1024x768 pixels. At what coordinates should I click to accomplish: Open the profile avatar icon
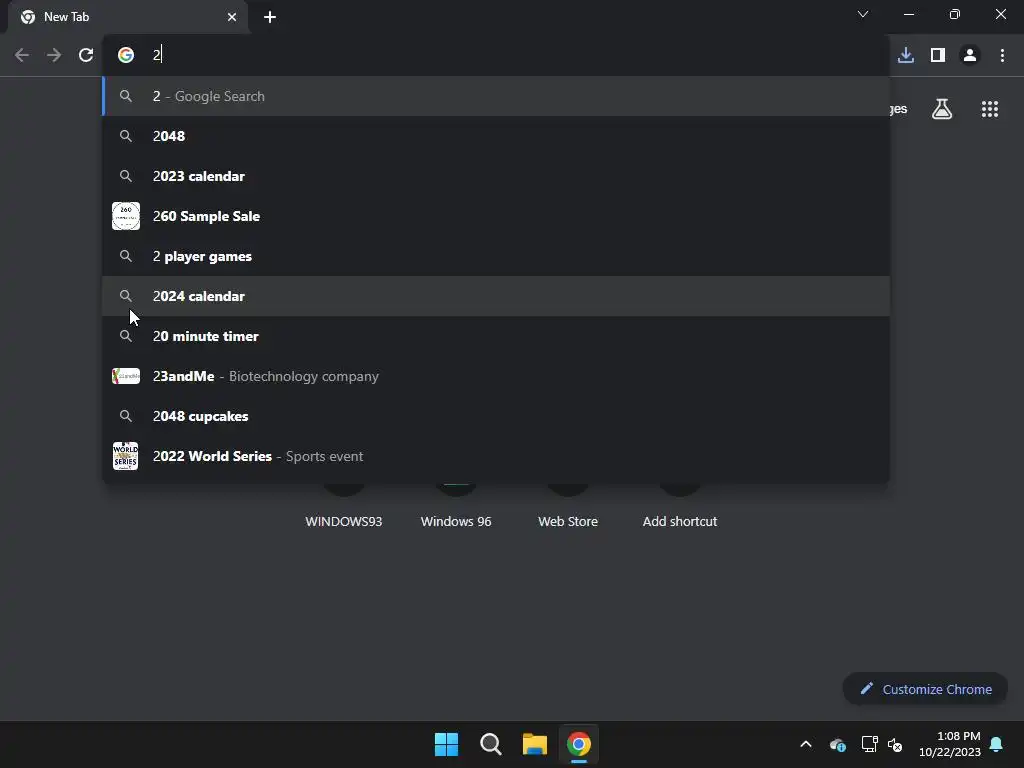970,55
